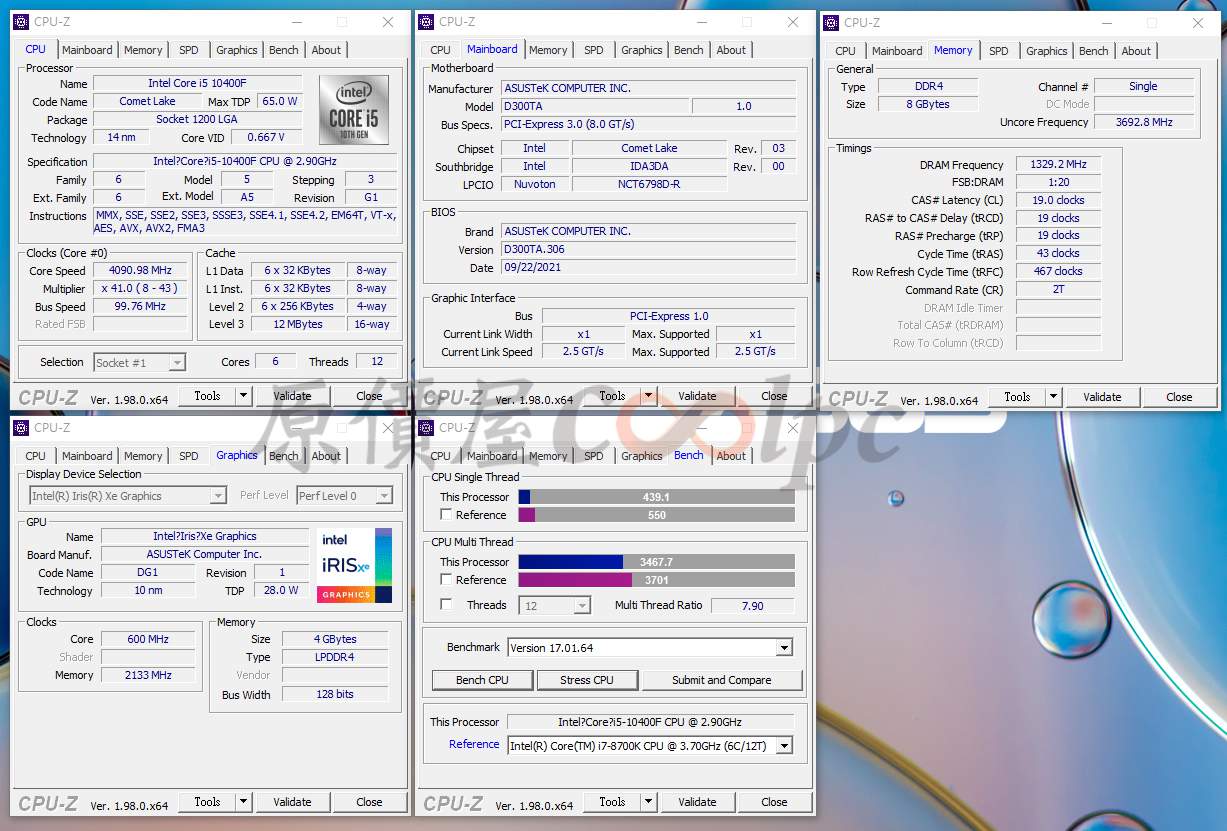Click the Tools button in the Graphics window
The image size is (1227, 831).
[207, 802]
